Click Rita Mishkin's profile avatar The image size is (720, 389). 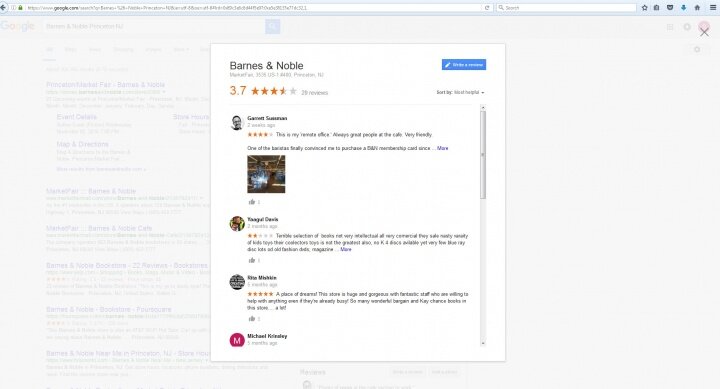(x=236, y=282)
